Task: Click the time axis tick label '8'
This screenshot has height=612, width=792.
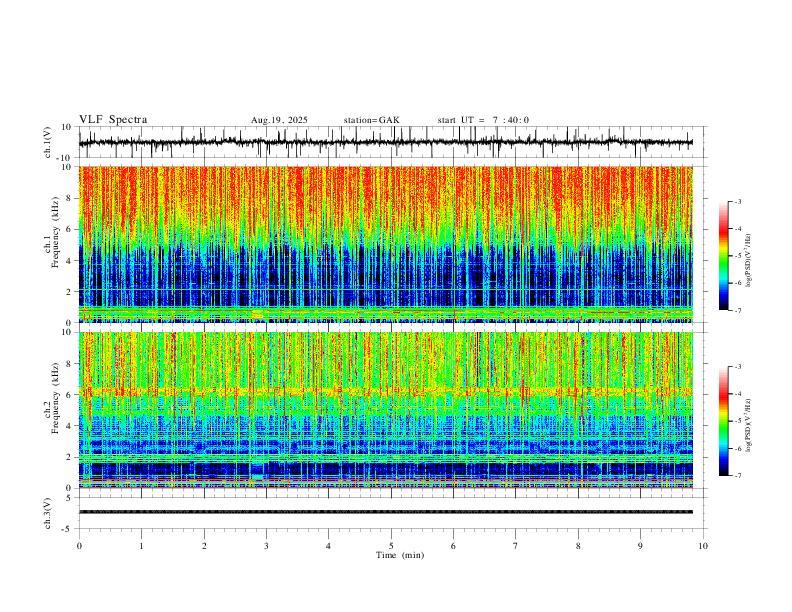Action: 578,546
